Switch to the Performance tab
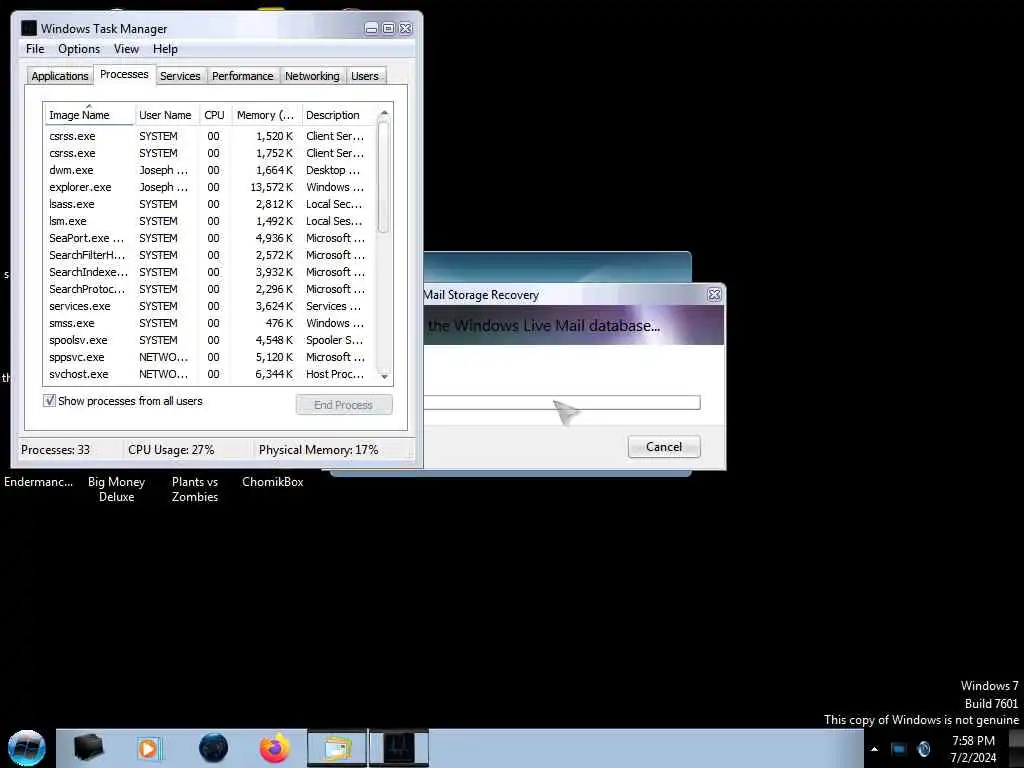The height and width of the screenshot is (768, 1024). (242, 76)
